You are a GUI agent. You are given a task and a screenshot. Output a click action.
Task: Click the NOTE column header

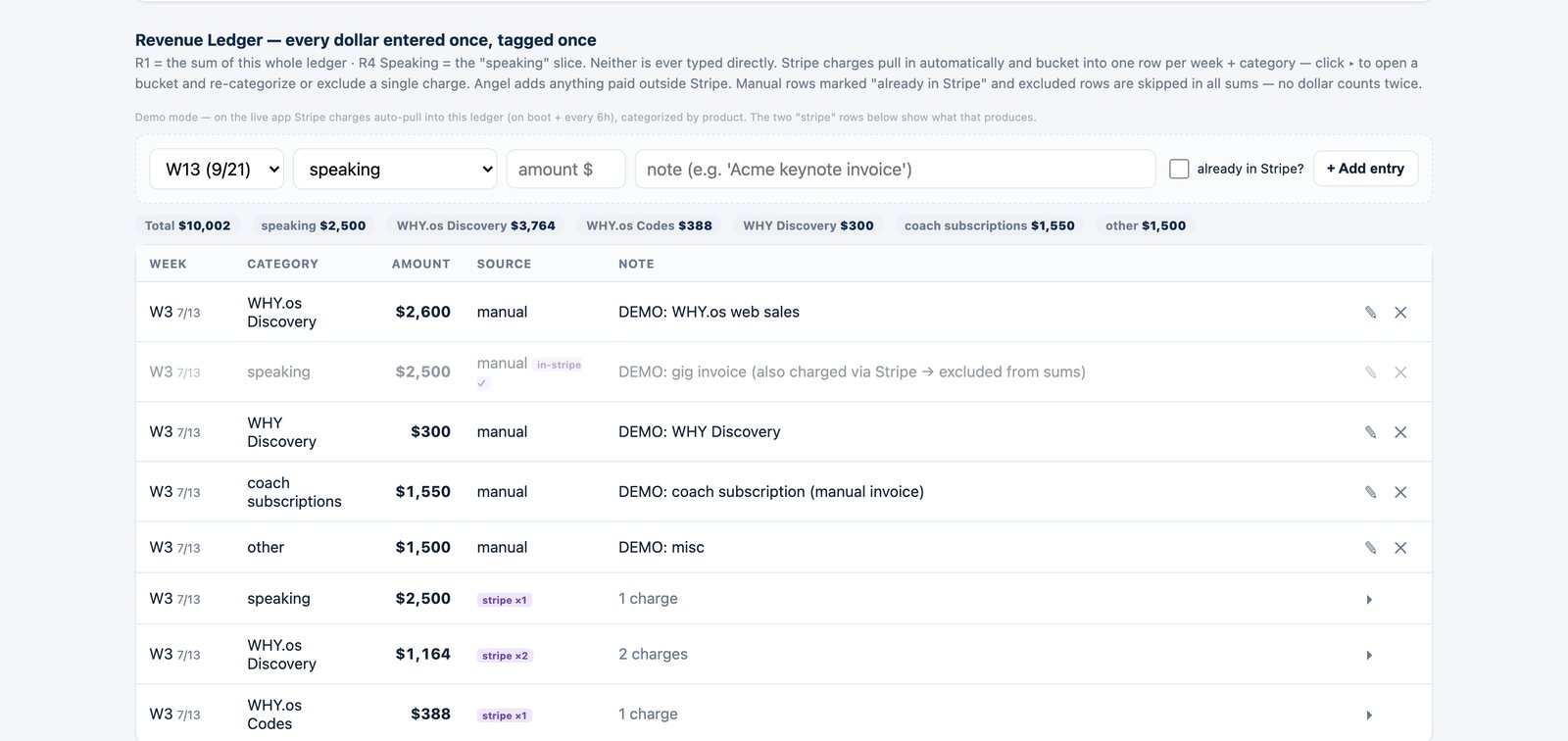[636, 264]
